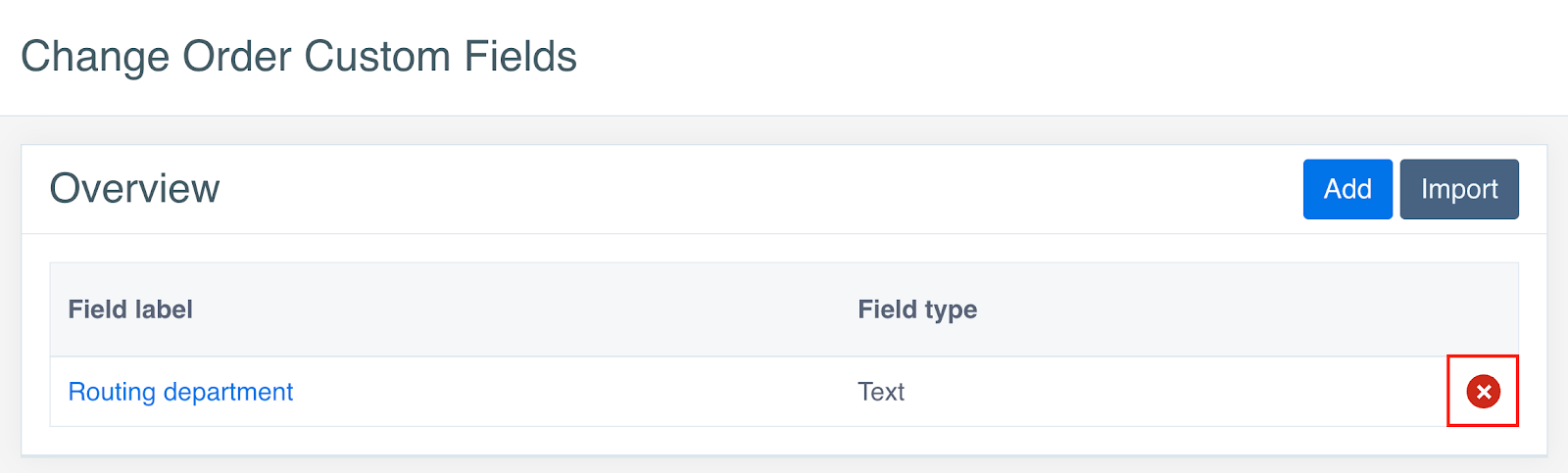Select the Field label column header
This screenshot has width=1568, height=473.
130,309
